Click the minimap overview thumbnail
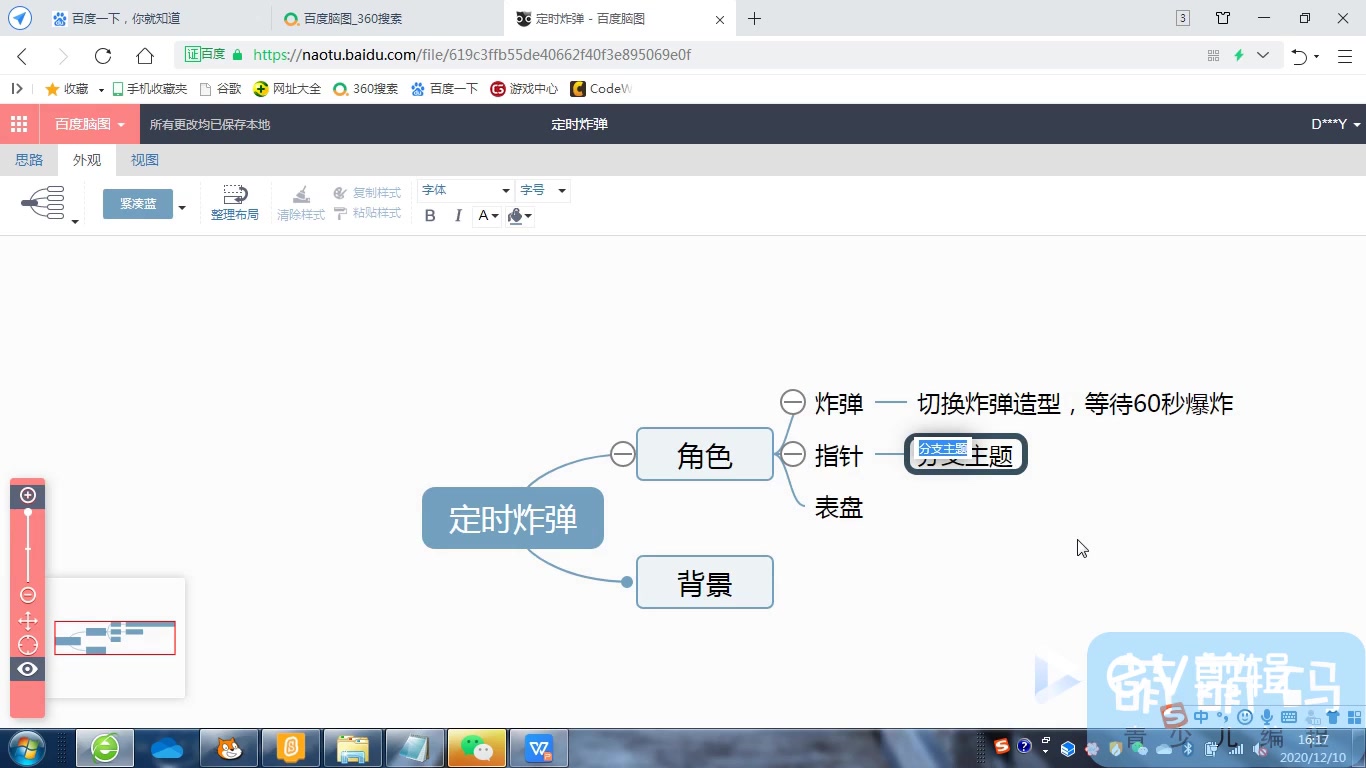This screenshot has width=1366, height=768. click(x=114, y=637)
